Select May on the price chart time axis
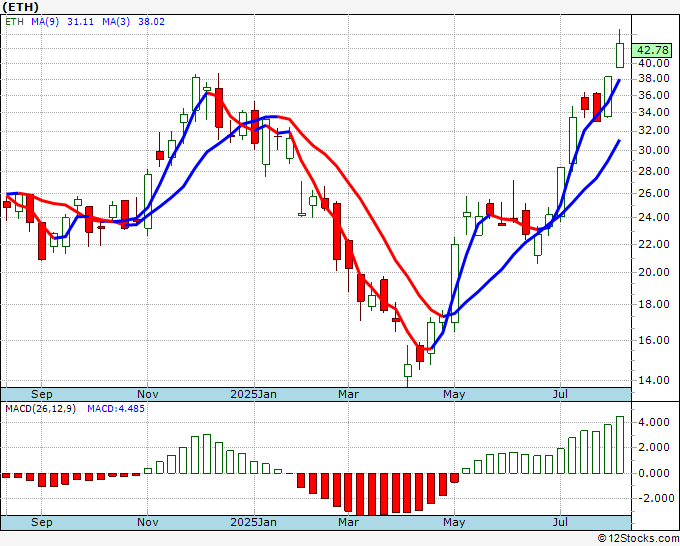Viewport: 680px width, 546px height. (454, 394)
